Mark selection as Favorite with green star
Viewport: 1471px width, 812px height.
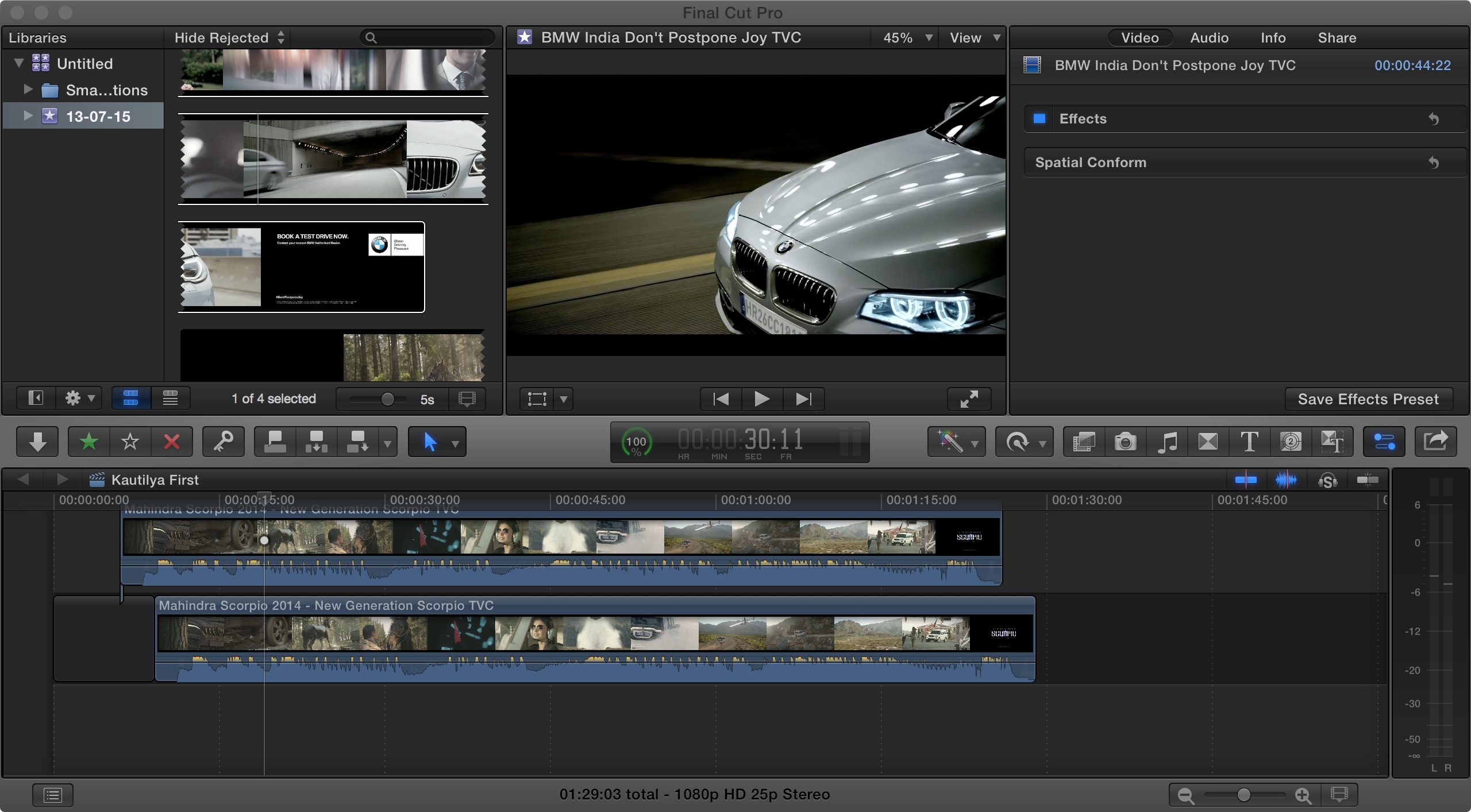(x=88, y=442)
